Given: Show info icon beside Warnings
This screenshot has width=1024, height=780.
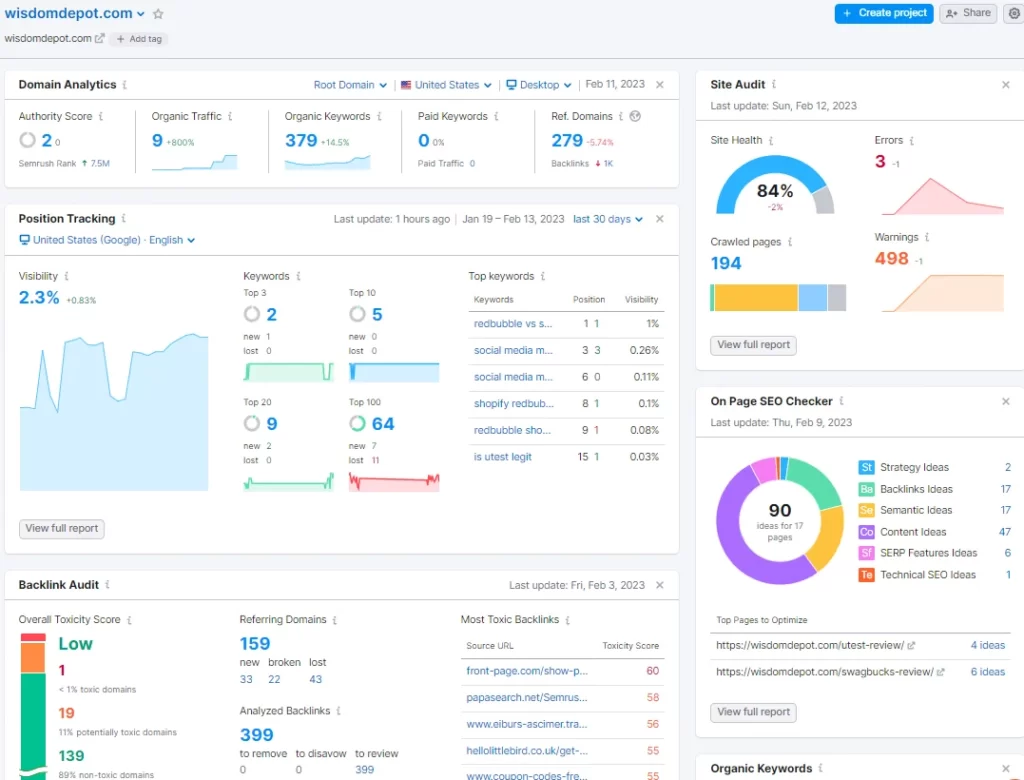Looking at the screenshot, I should pyautogui.click(x=927, y=237).
